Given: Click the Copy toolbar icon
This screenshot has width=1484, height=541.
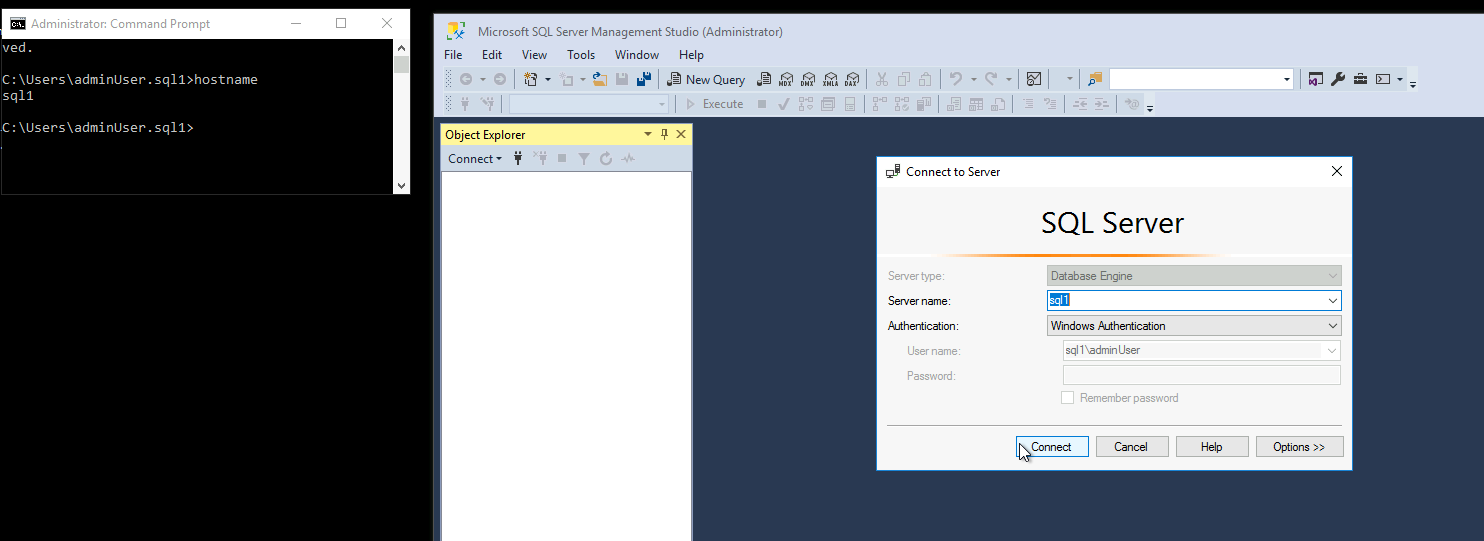Looking at the screenshot, I should coord(903,79).
